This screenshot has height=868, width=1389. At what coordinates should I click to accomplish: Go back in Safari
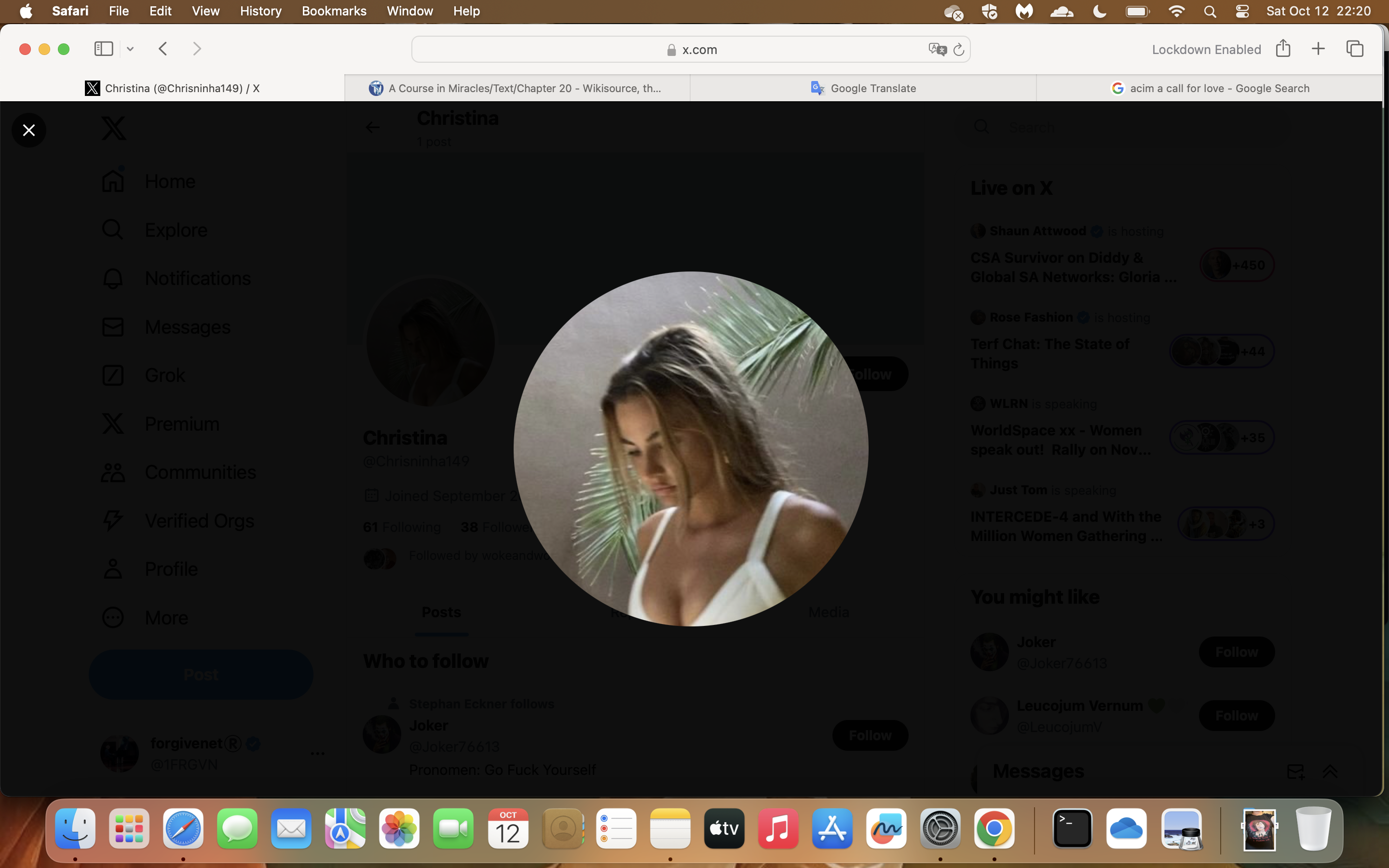point(163,49)
